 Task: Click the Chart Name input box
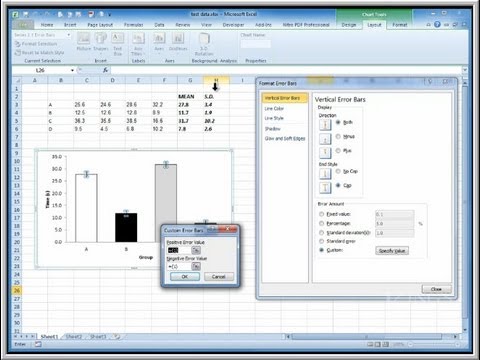coord(256,44)
